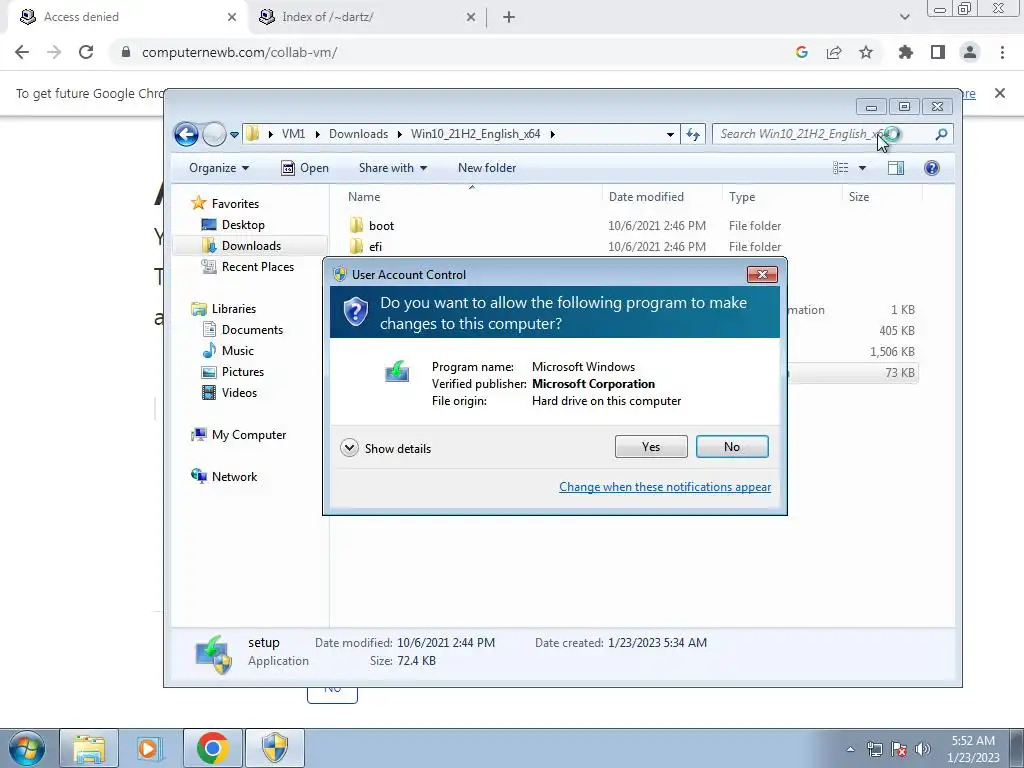The image size is (1024, 768).
Task: Sort files by Type column
Action: click(x=782, y=197)
